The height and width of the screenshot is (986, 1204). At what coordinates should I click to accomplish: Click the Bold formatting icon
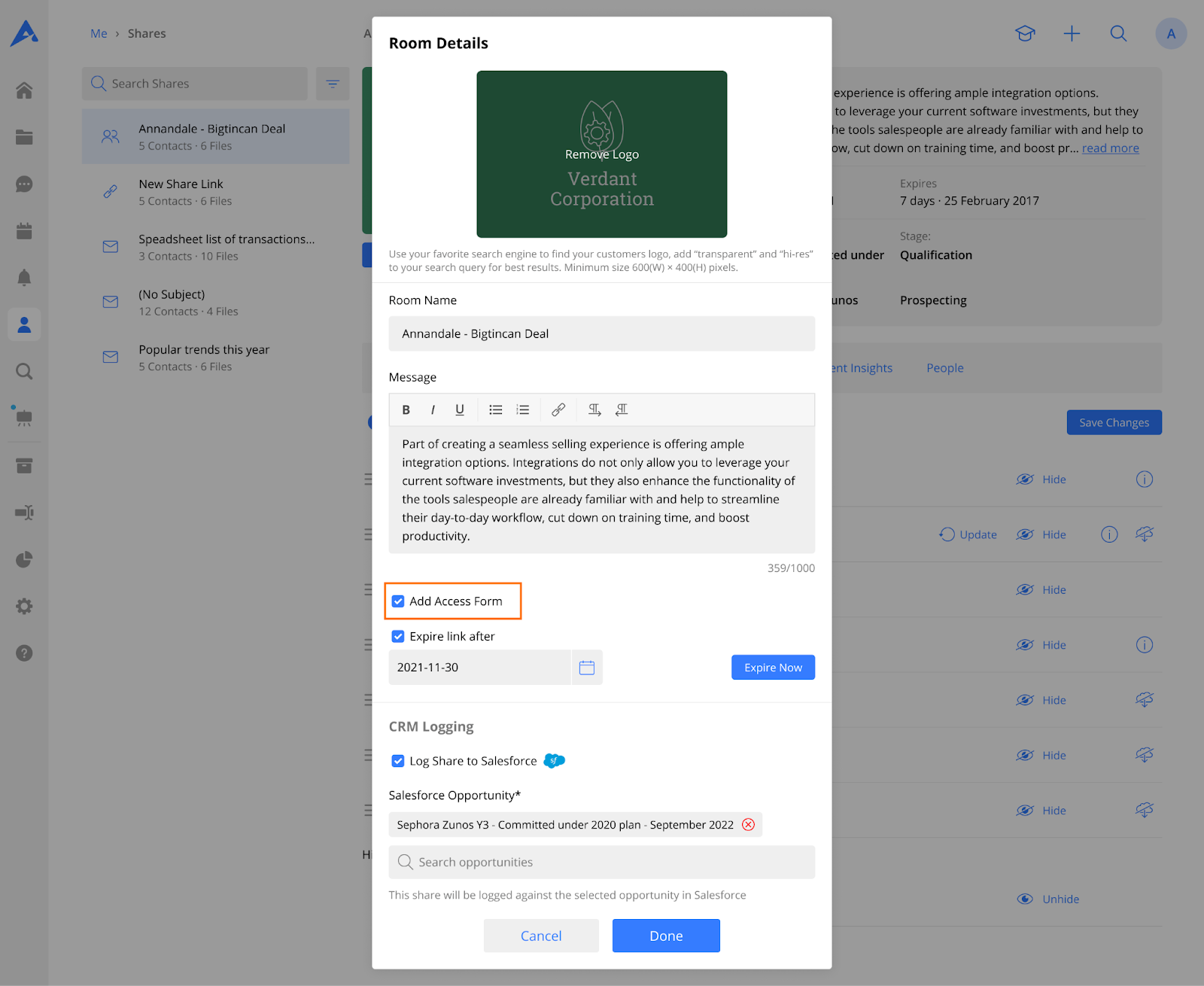(406, 410)
